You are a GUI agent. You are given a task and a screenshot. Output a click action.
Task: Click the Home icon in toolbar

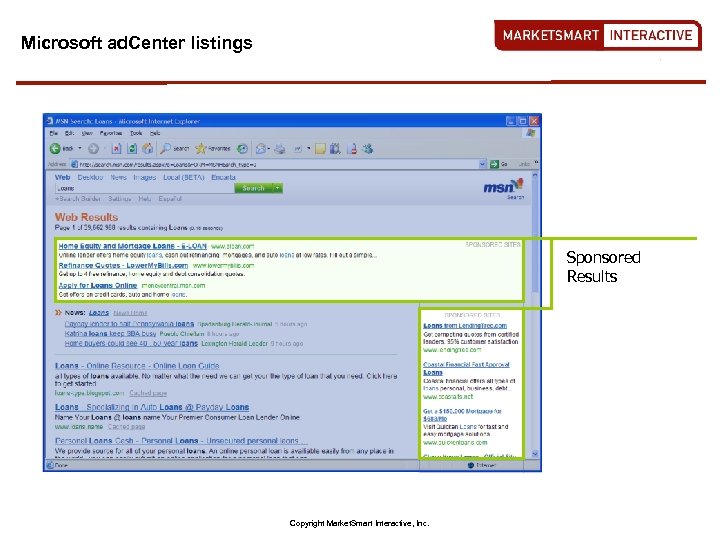point(147,148)
